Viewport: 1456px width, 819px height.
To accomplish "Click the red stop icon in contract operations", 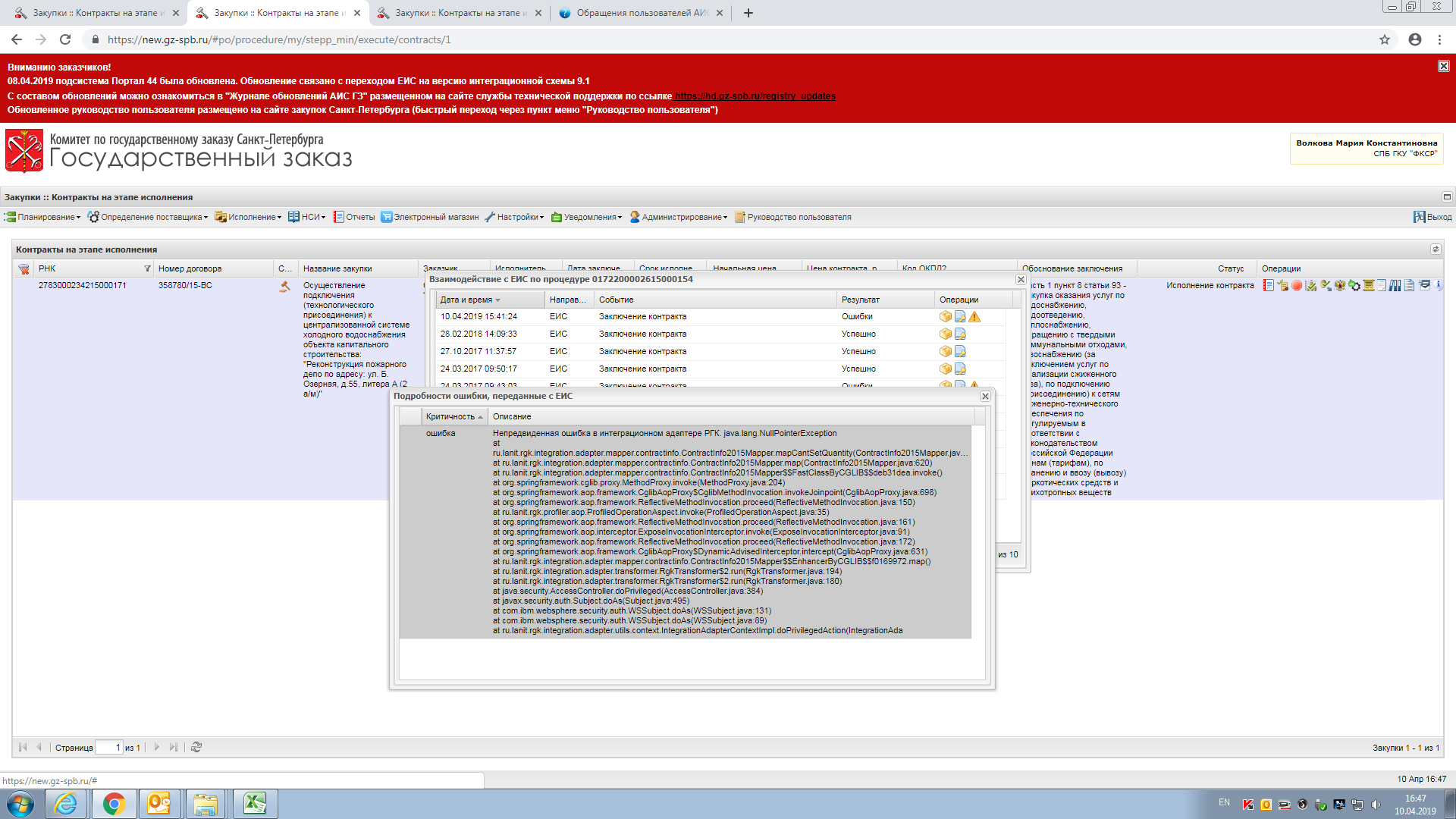I will [x=1297, y=285].
